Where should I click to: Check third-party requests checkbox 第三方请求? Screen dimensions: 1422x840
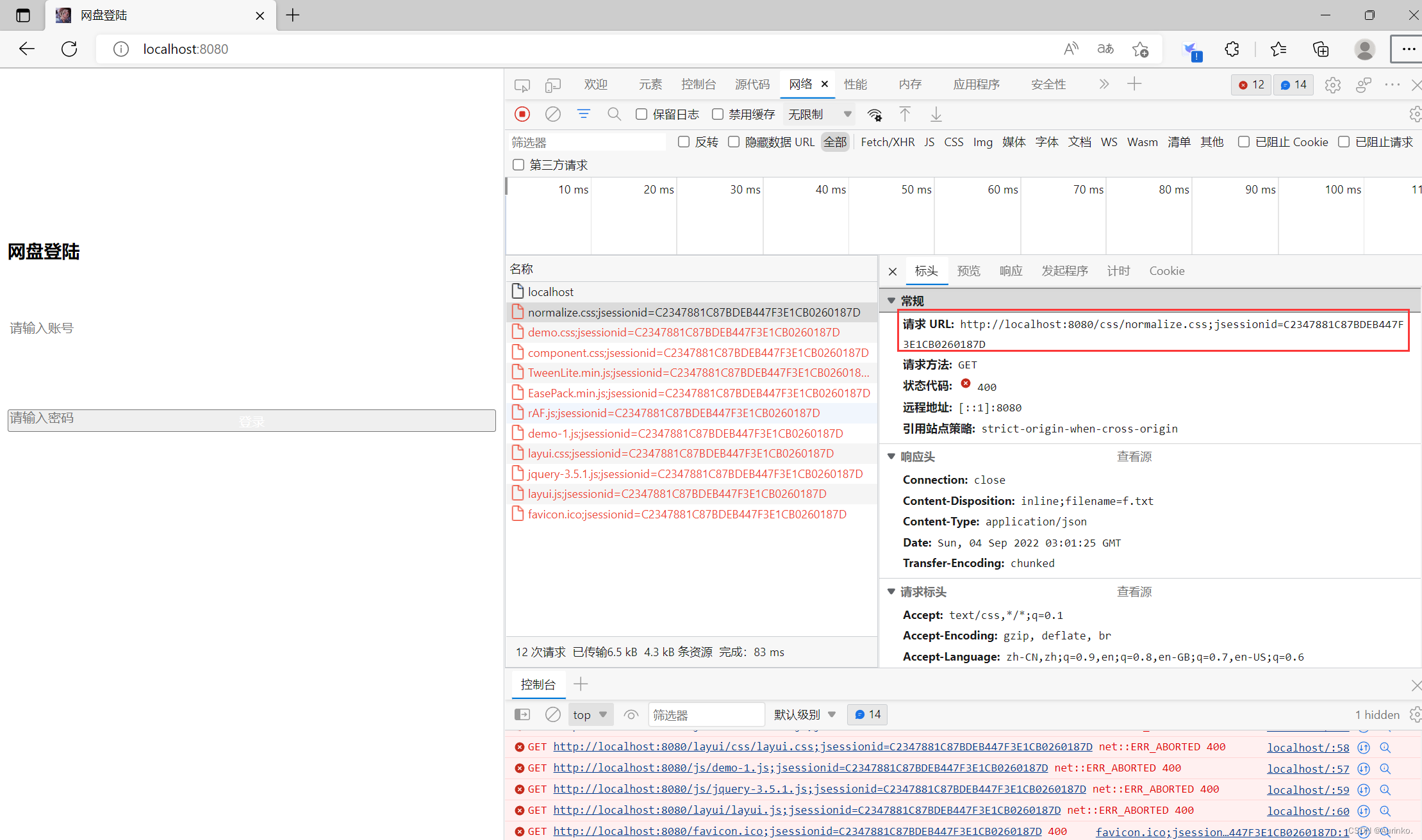tap(518, 165)
